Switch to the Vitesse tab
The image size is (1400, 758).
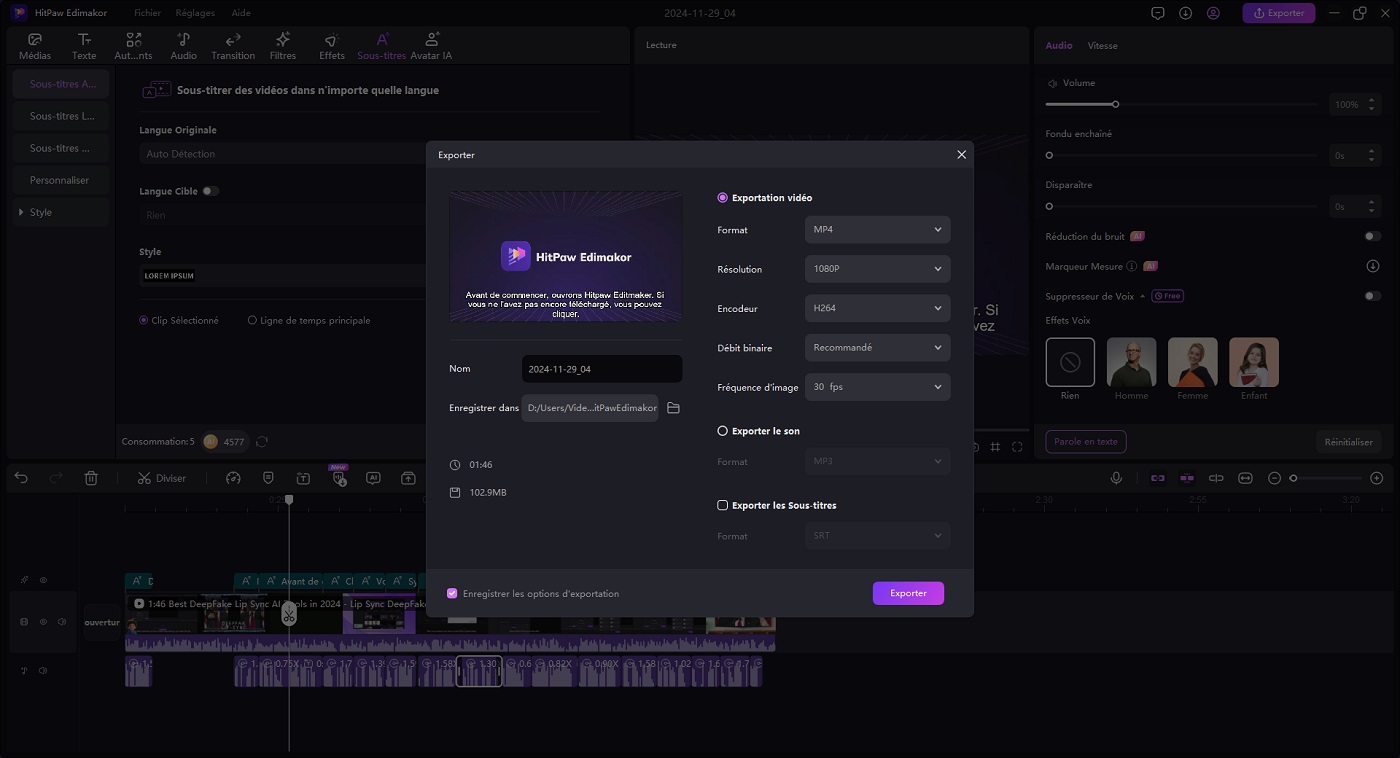pyautogui.click(x=1102, y=46)
